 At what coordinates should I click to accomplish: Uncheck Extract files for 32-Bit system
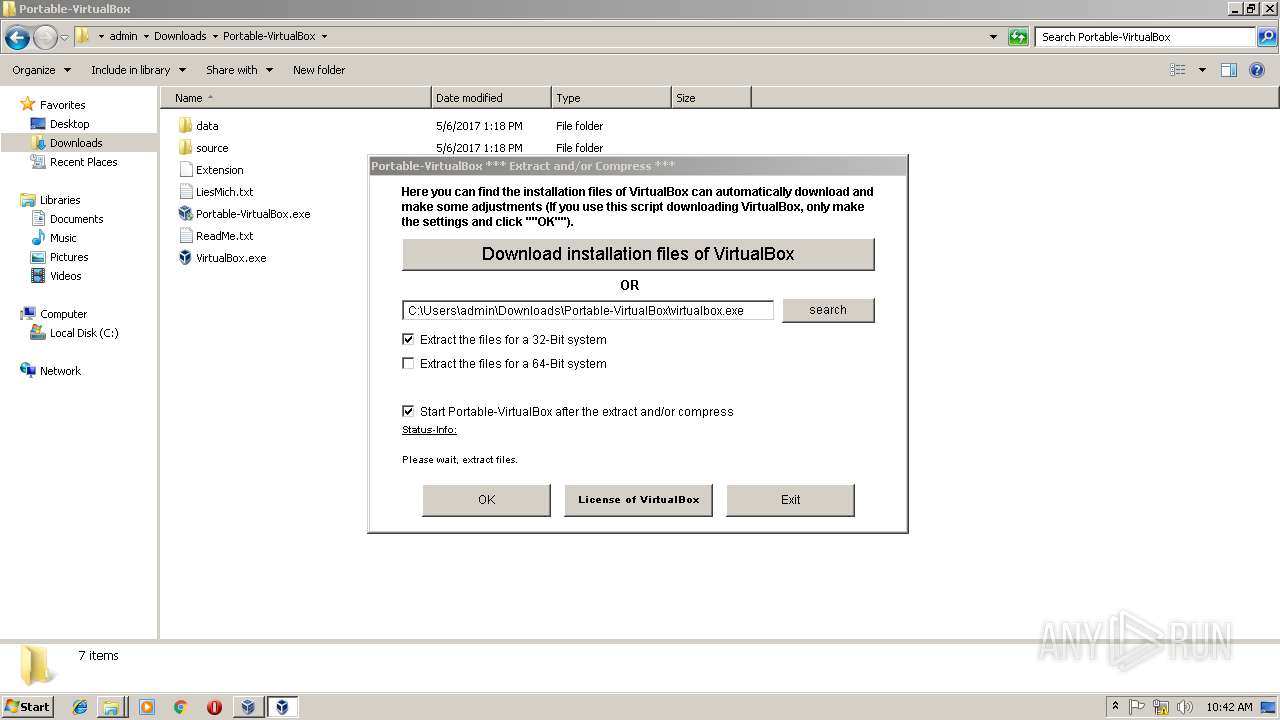click(x=408, y=340)
